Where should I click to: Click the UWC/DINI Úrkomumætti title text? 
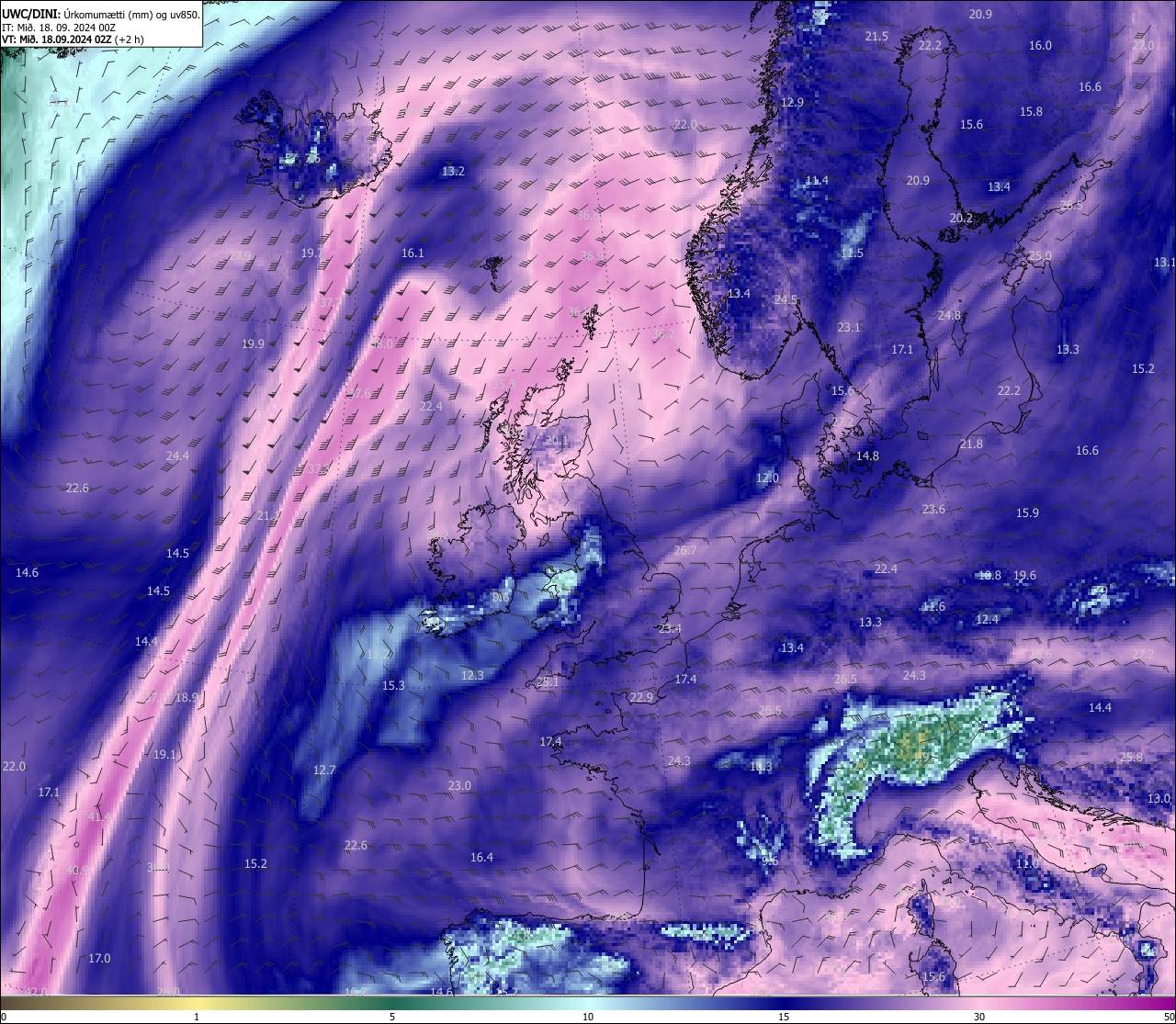tap(100, 13)
